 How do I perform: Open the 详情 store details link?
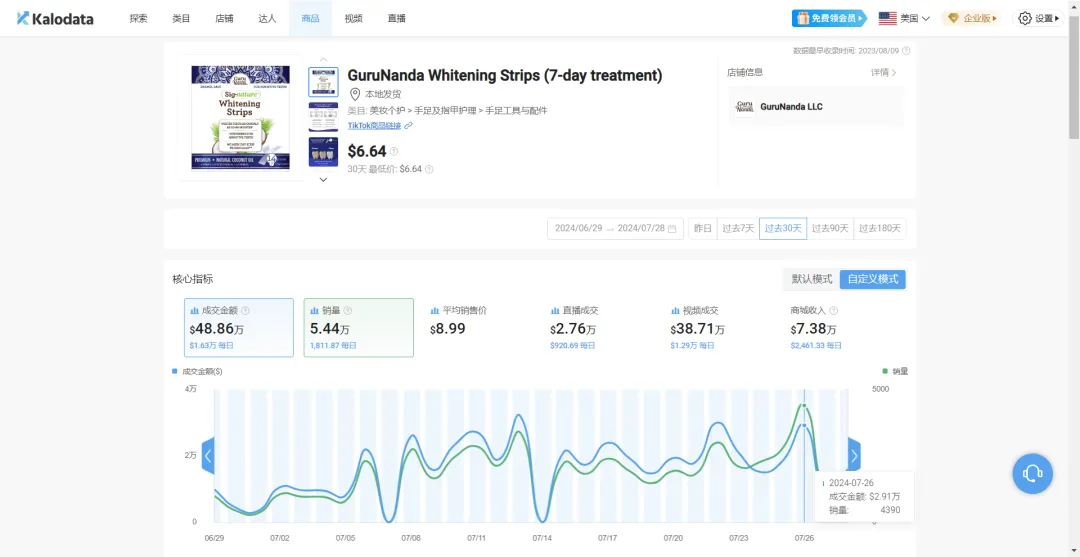coord(884,72)
